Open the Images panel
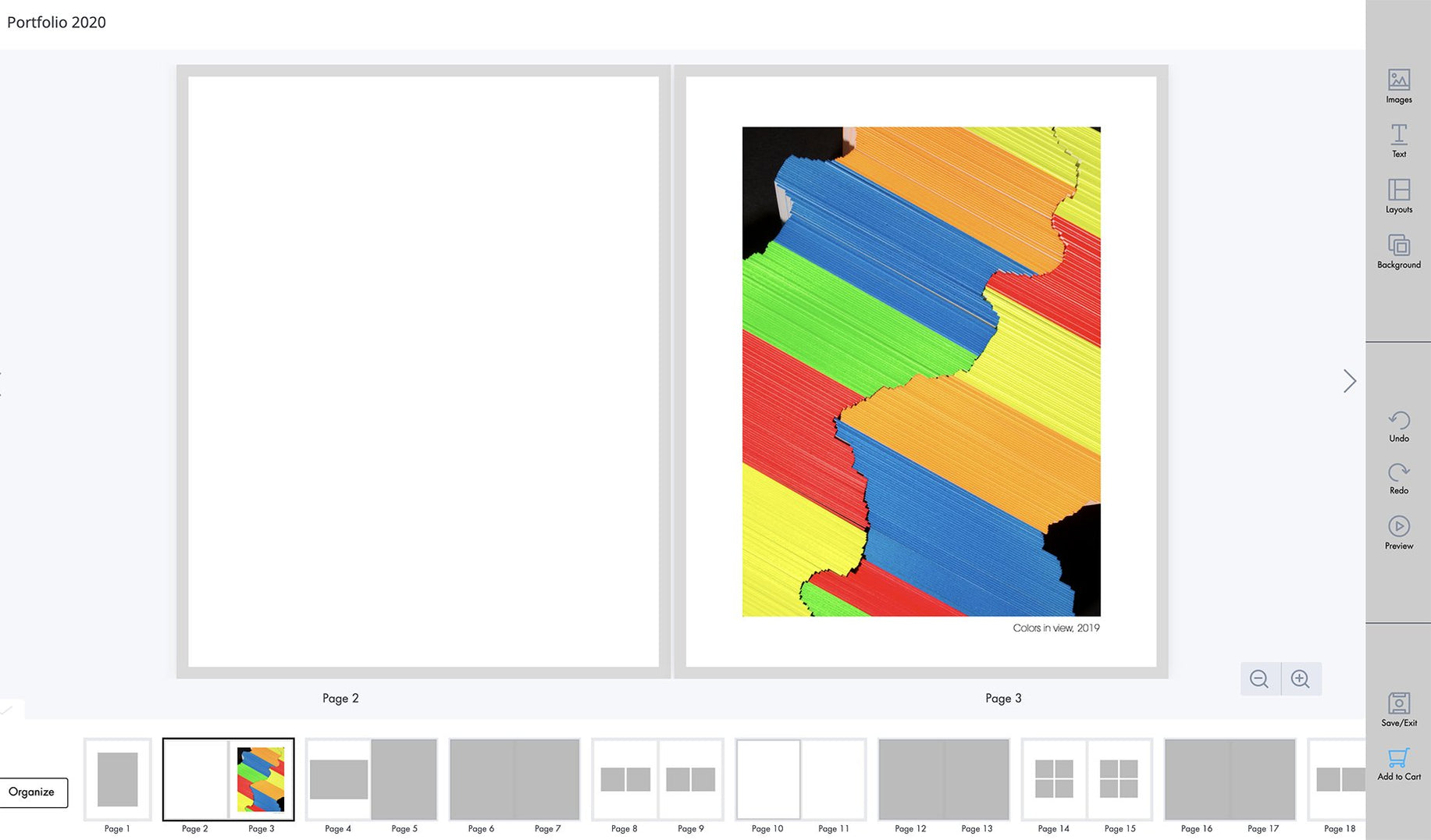Viewport: 1431px width, 840px height. 1398,85
